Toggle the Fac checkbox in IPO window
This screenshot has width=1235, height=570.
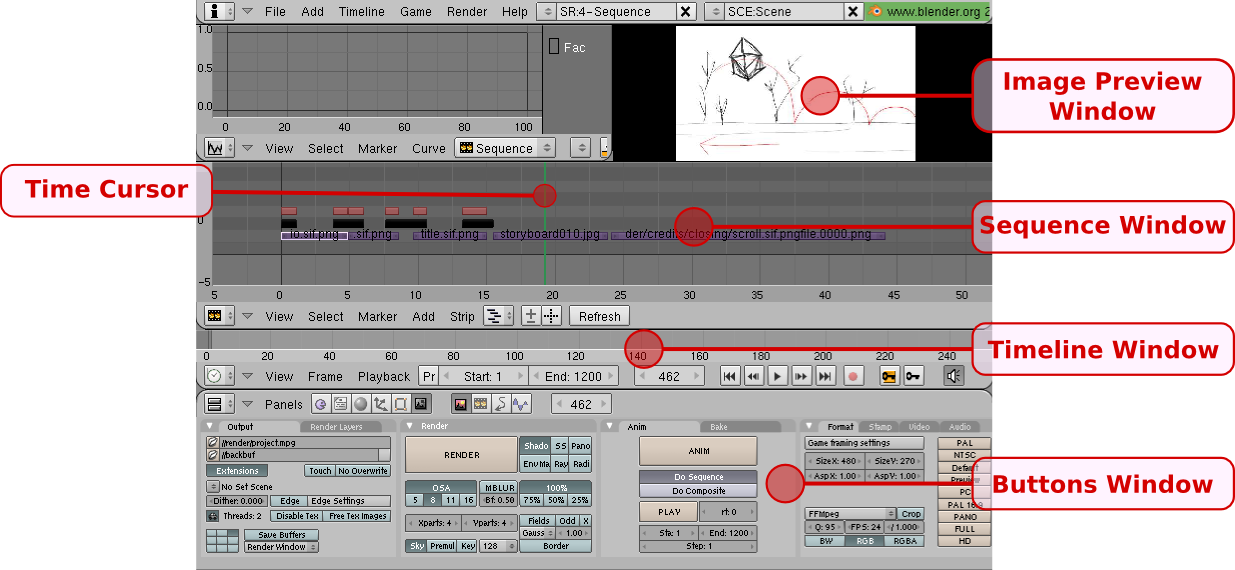pyautogui.click(x=554, y=47)
